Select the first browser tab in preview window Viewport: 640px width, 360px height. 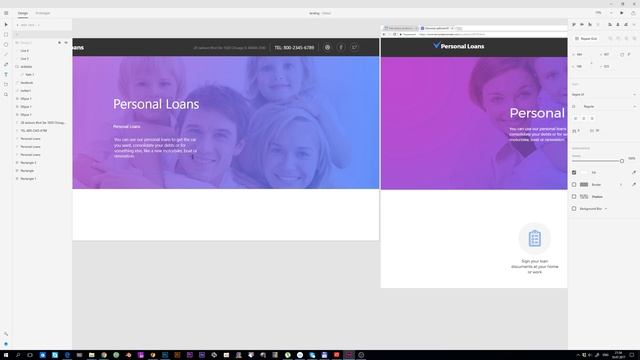pos(400,28)
